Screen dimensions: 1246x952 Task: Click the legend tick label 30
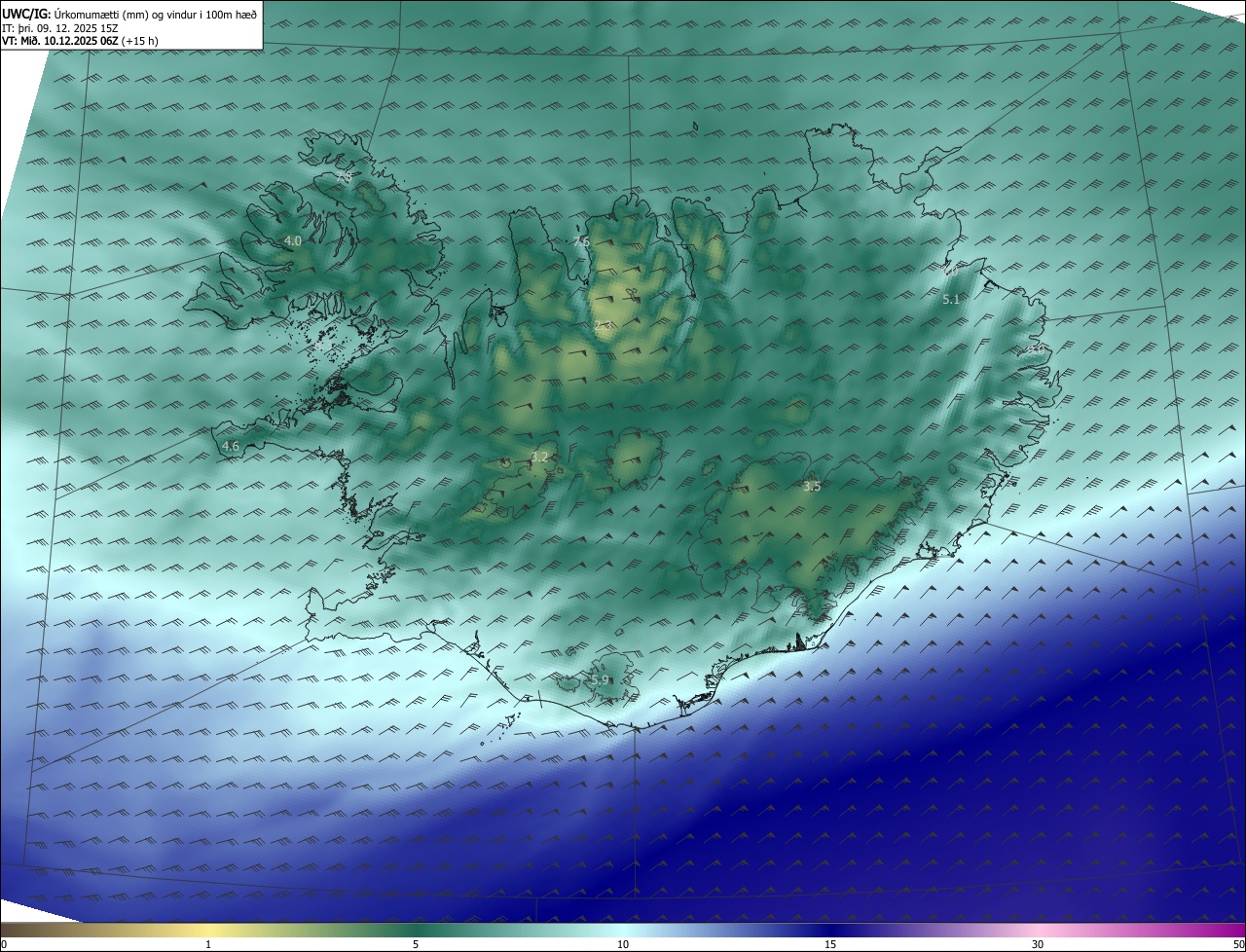(x=1038, y=945)
